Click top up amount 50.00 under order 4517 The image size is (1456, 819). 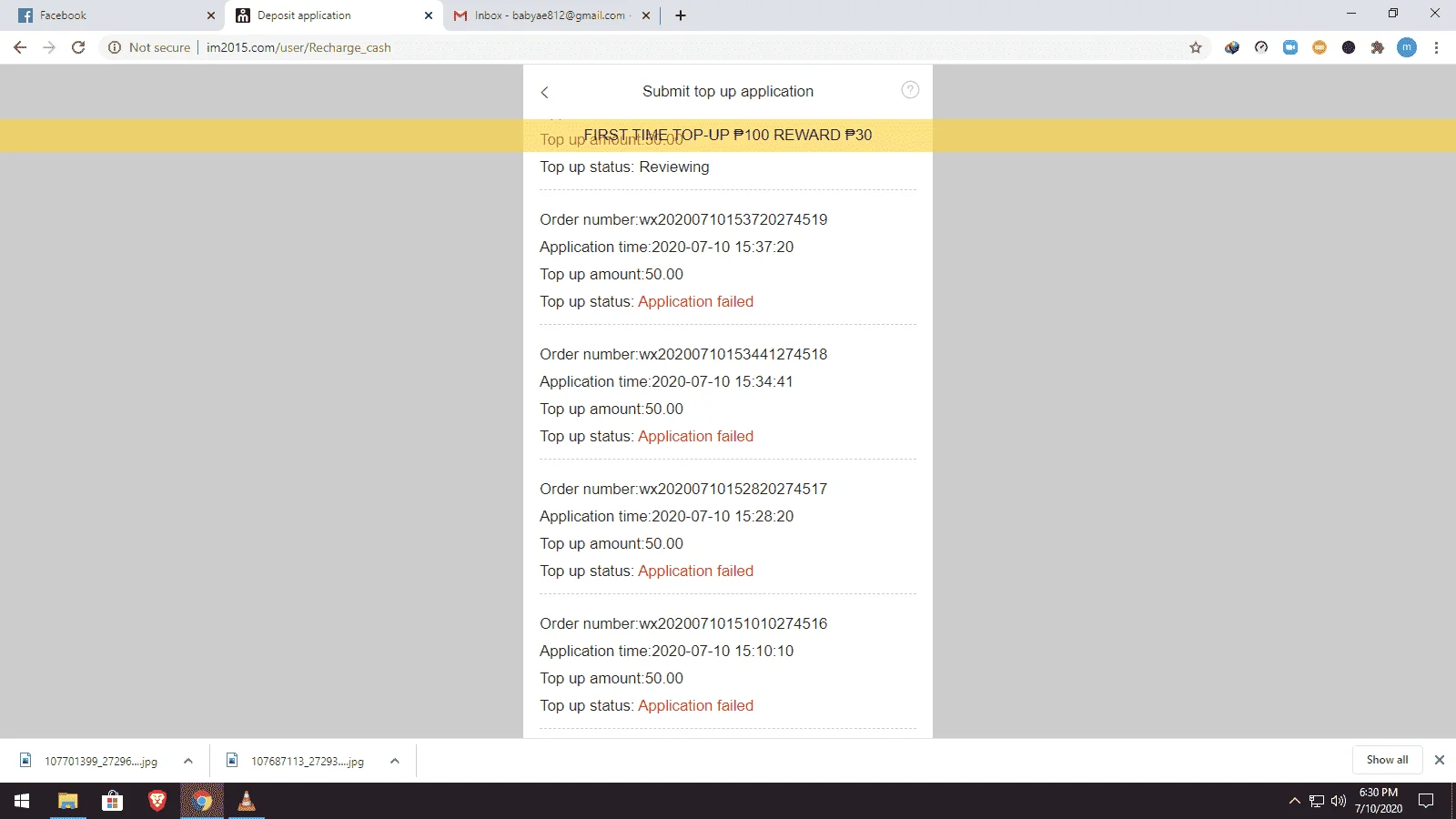tap(612, 543)
